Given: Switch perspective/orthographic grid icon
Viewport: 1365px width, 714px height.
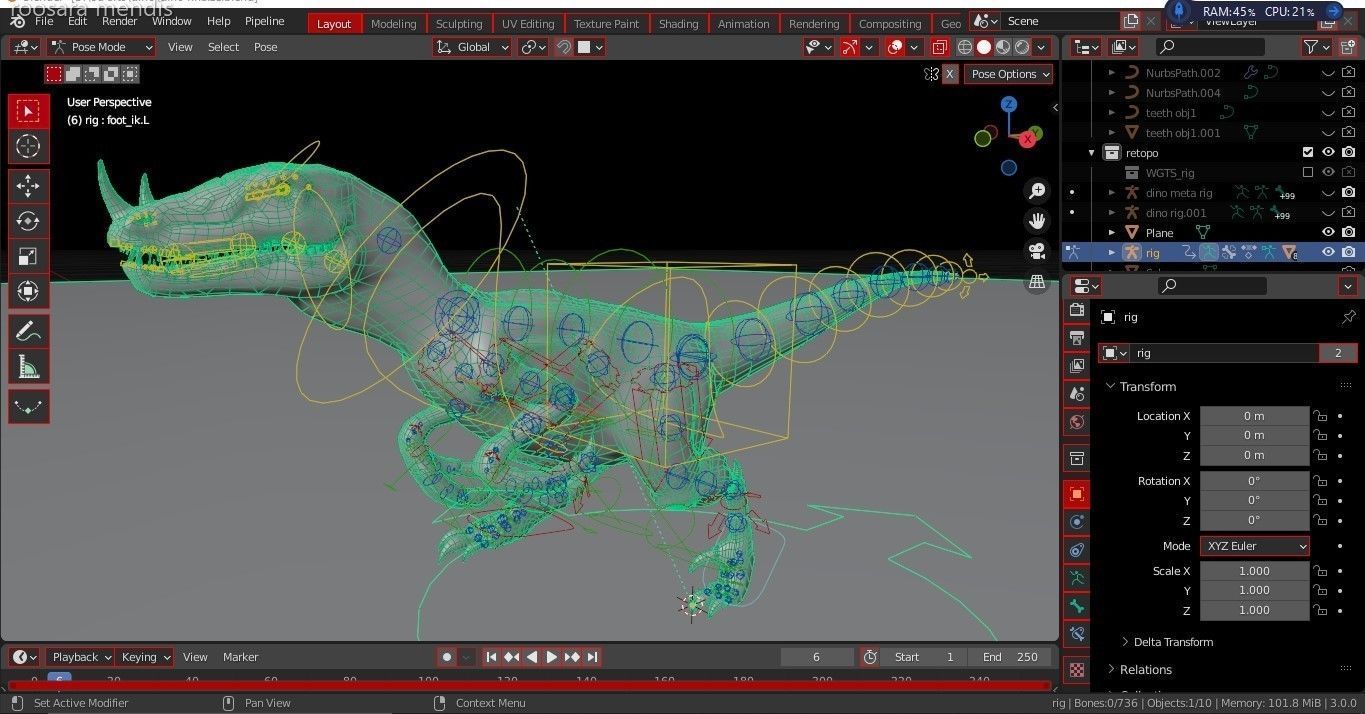Looking at the screenshot, I should [x=1037, y=282].
